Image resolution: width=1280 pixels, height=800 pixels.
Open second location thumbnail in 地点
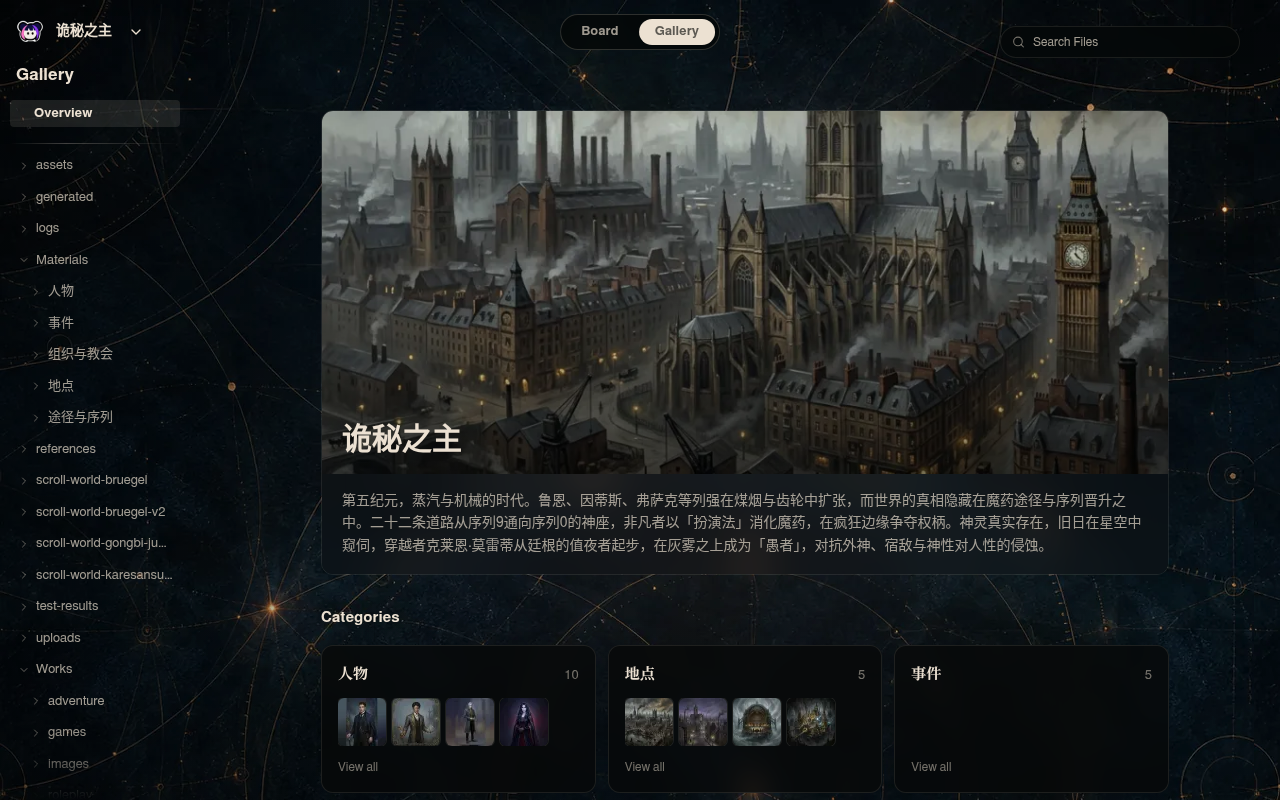click(x=703, y=722)
